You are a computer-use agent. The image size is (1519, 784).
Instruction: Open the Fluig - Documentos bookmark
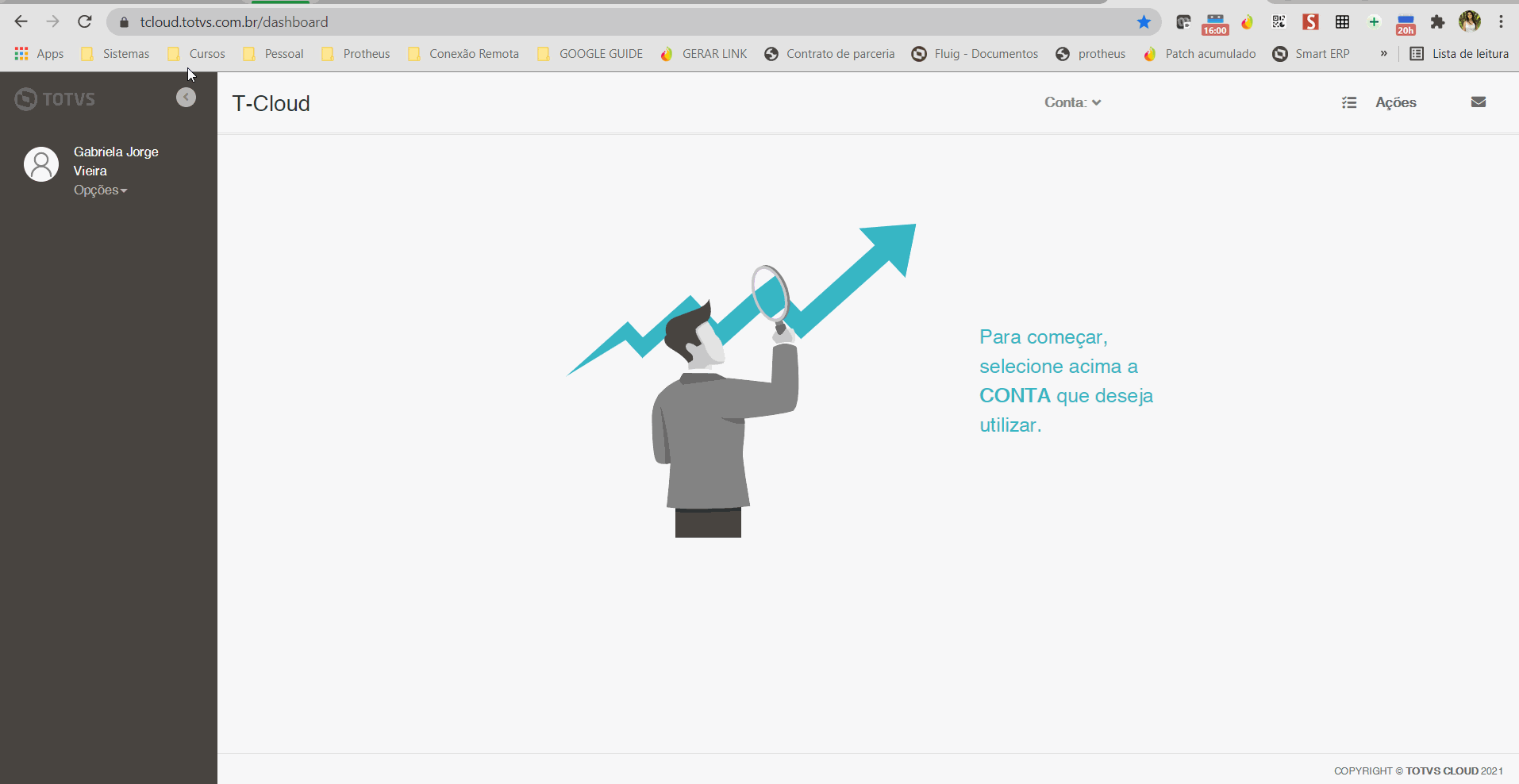[x=975, y=54]
